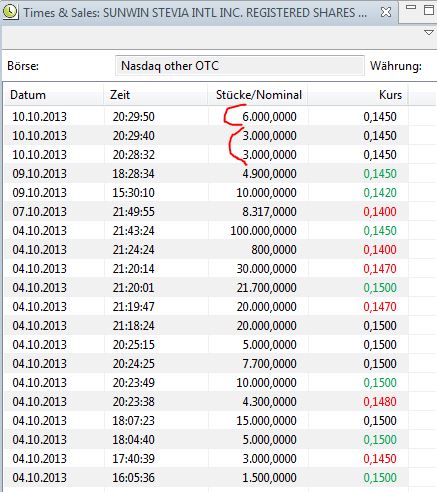Image resolution: width=437 pixels, height=492 pixels.
Task: Click the time 21:24:24
Action: tap(133, 250)
